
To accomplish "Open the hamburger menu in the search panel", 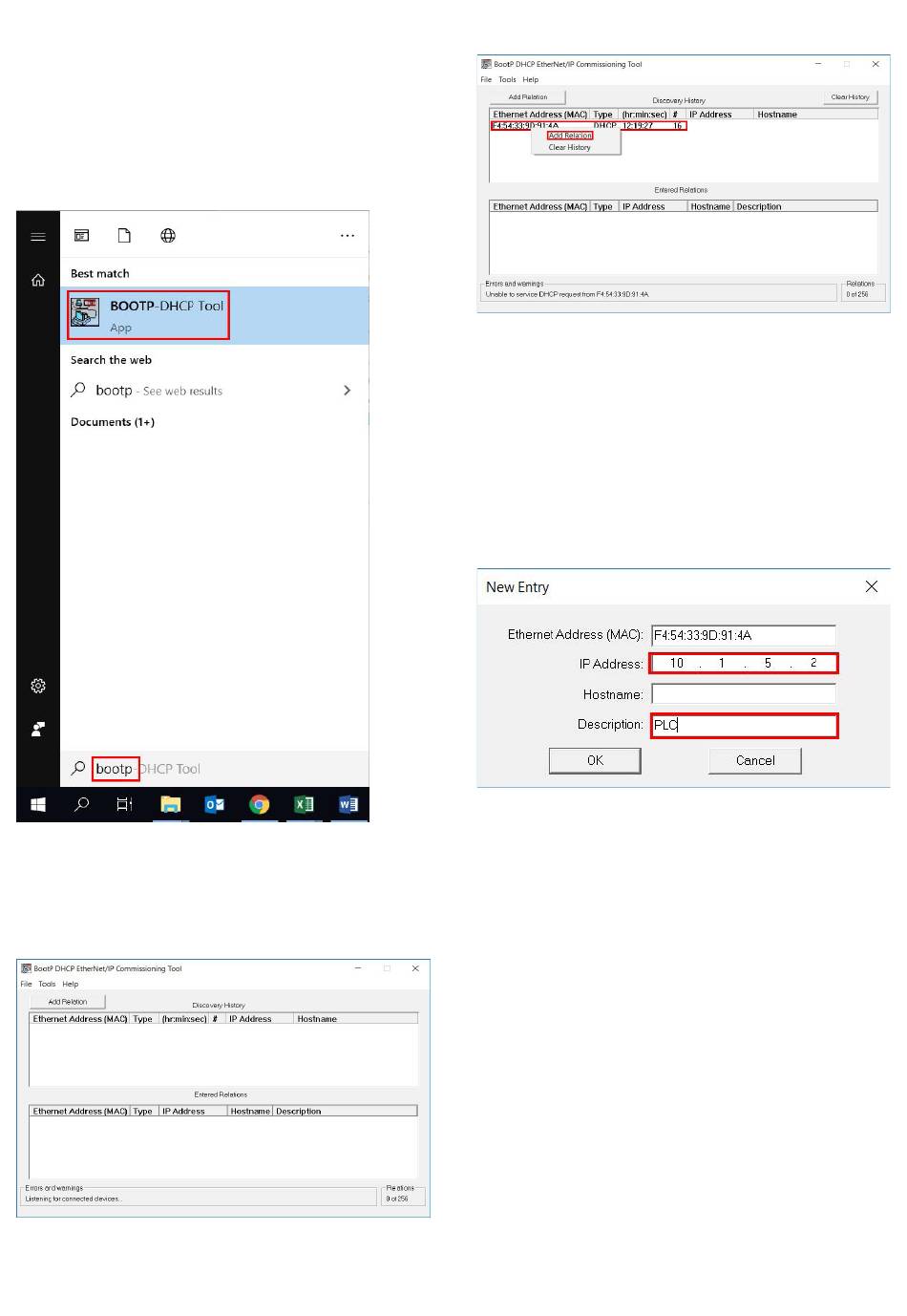I will [38, 237].
